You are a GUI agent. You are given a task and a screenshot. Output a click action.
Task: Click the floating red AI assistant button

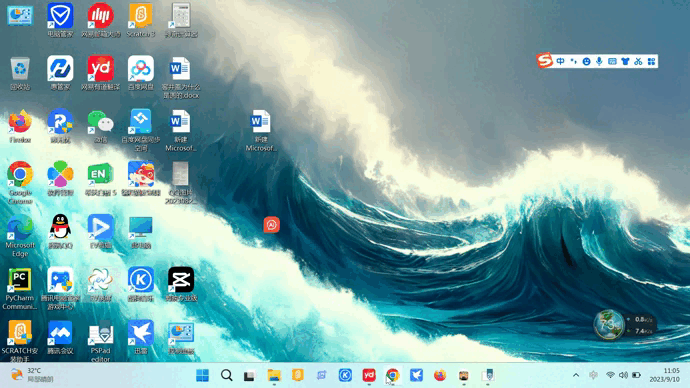(272, 225)
